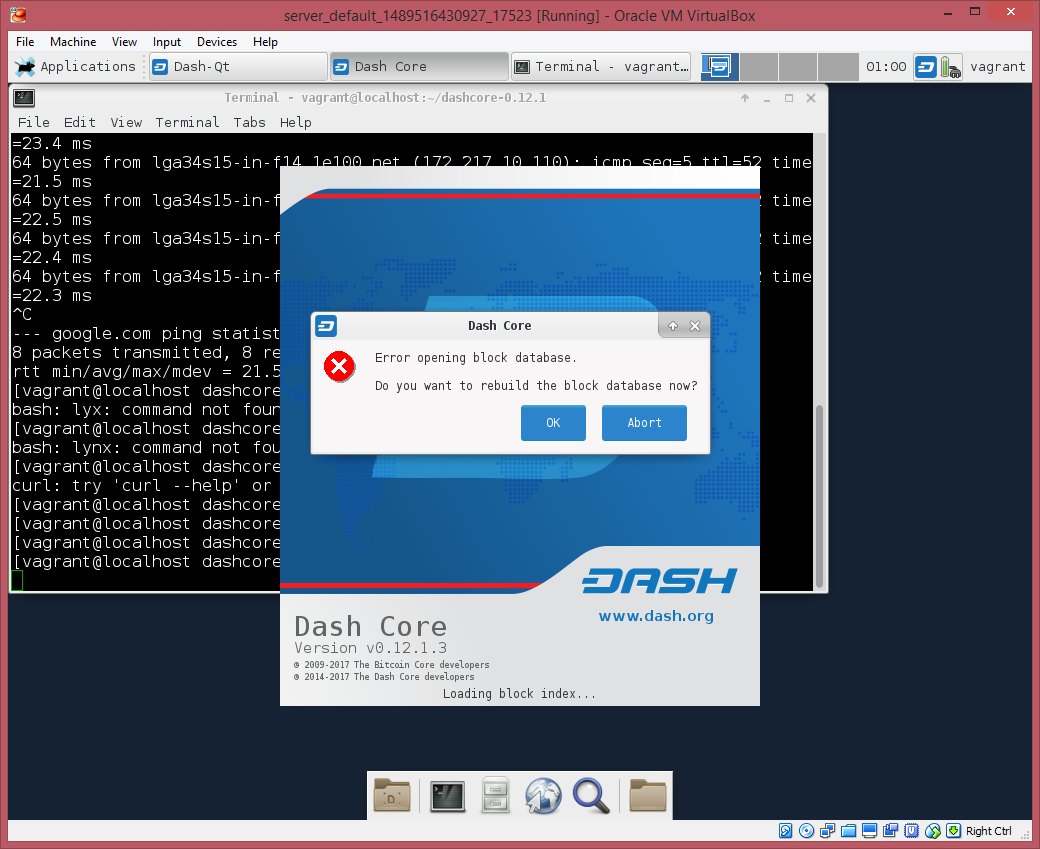This screenshot has width=1040, height=849.
Task: Open the Applications menu in the guest panel
Action: coord(76,66)
